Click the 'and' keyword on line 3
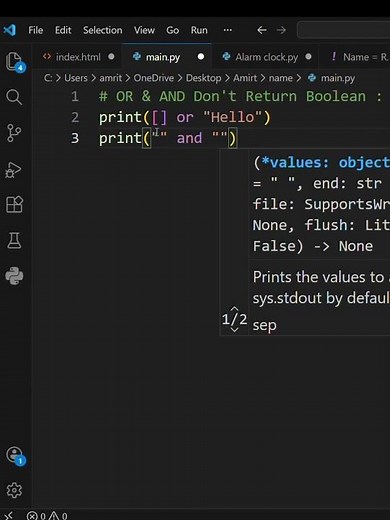 [189, 138]
